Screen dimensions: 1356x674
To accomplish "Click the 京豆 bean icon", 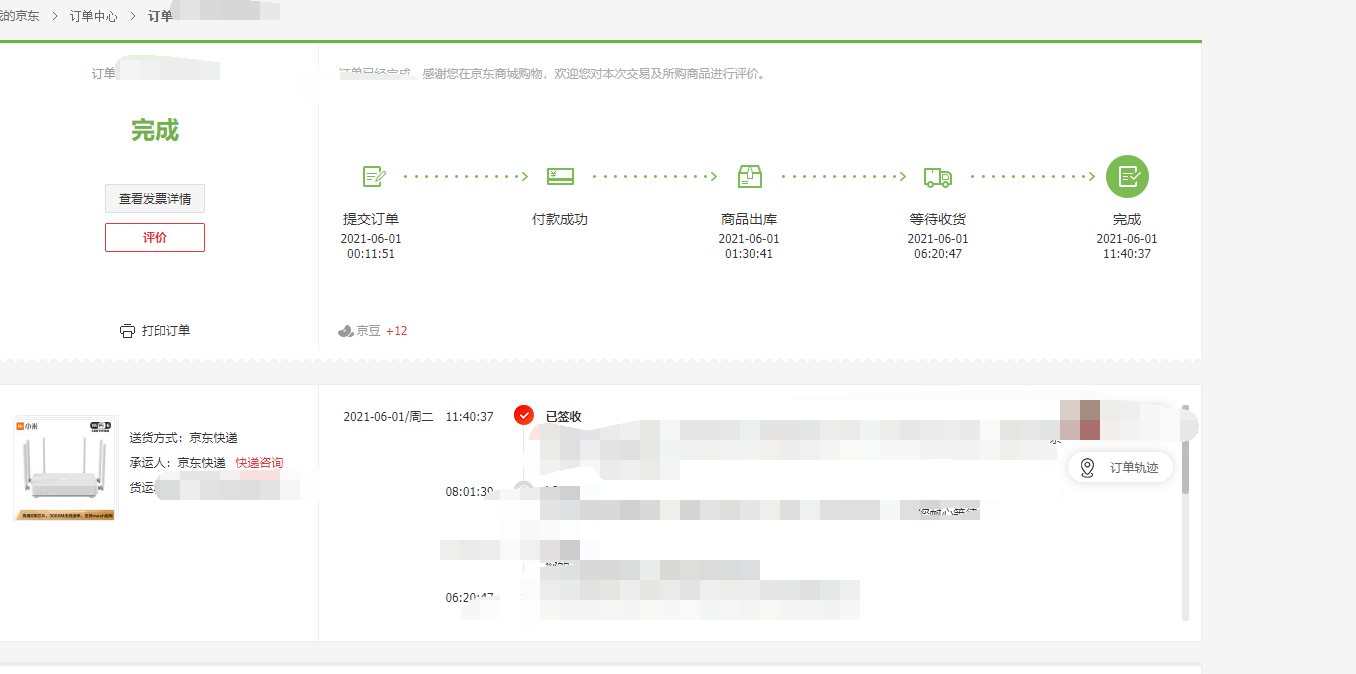I will coord(346,331).
